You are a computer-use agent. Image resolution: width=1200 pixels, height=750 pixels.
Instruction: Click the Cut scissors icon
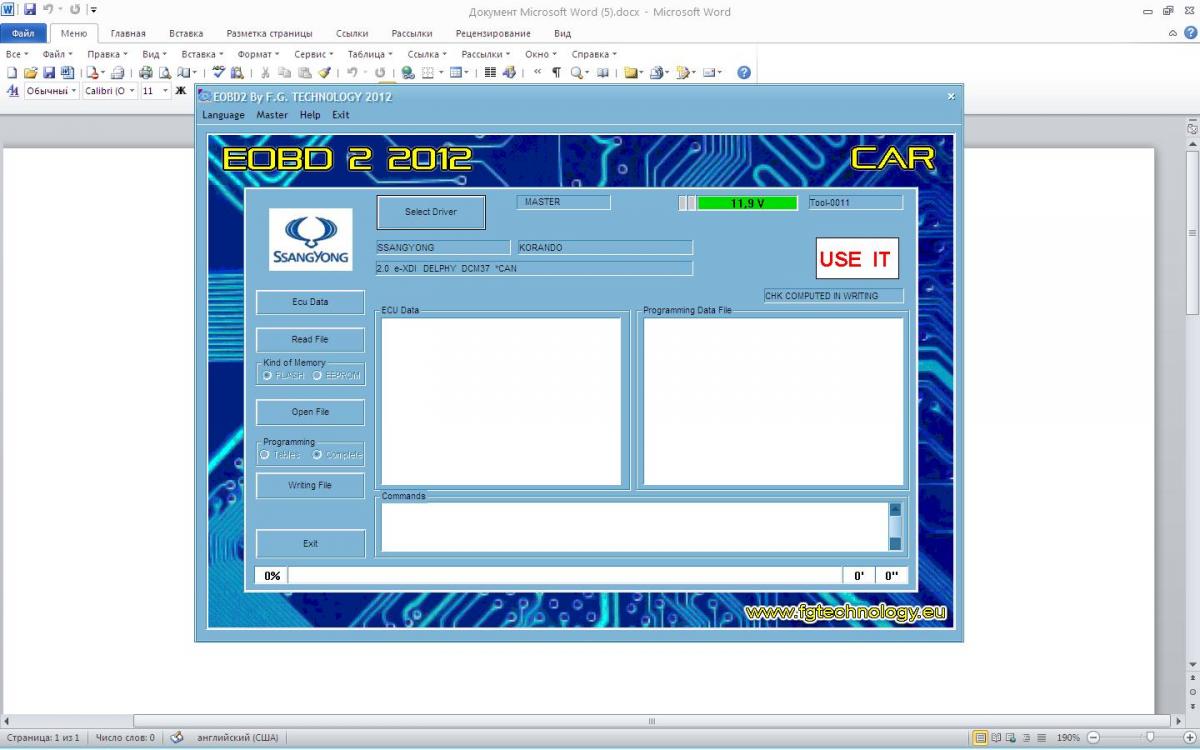pyautogui.click(x=265, y=73)
